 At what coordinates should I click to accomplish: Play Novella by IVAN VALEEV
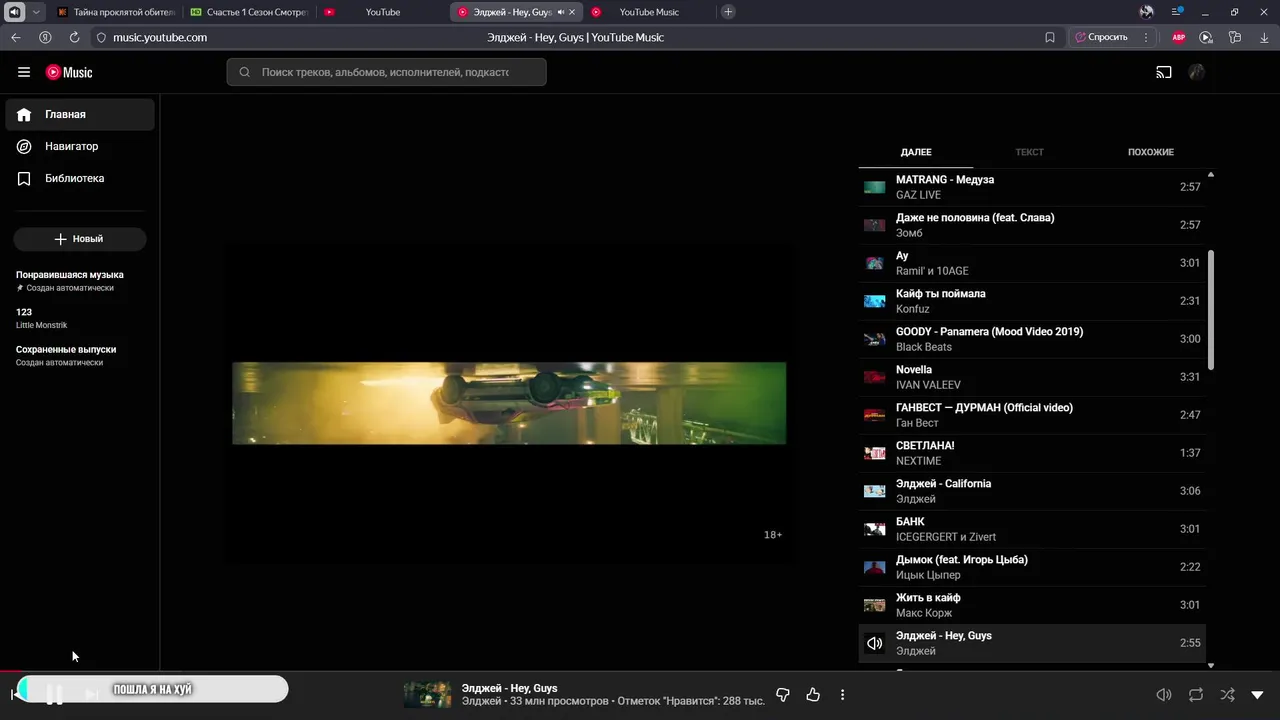tap(1032, 377)
